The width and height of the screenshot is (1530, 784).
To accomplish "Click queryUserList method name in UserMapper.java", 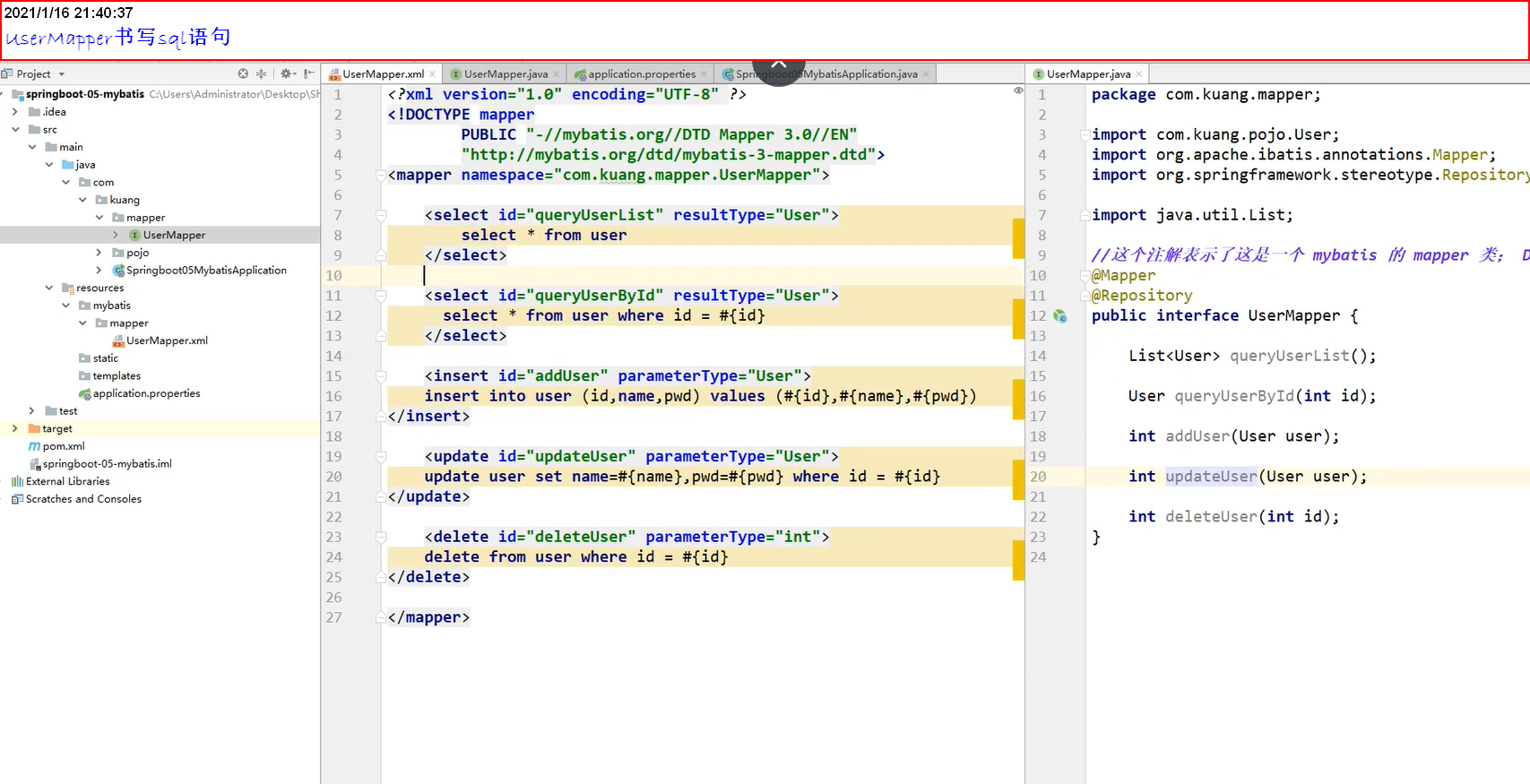I will tap(1289, 356).
